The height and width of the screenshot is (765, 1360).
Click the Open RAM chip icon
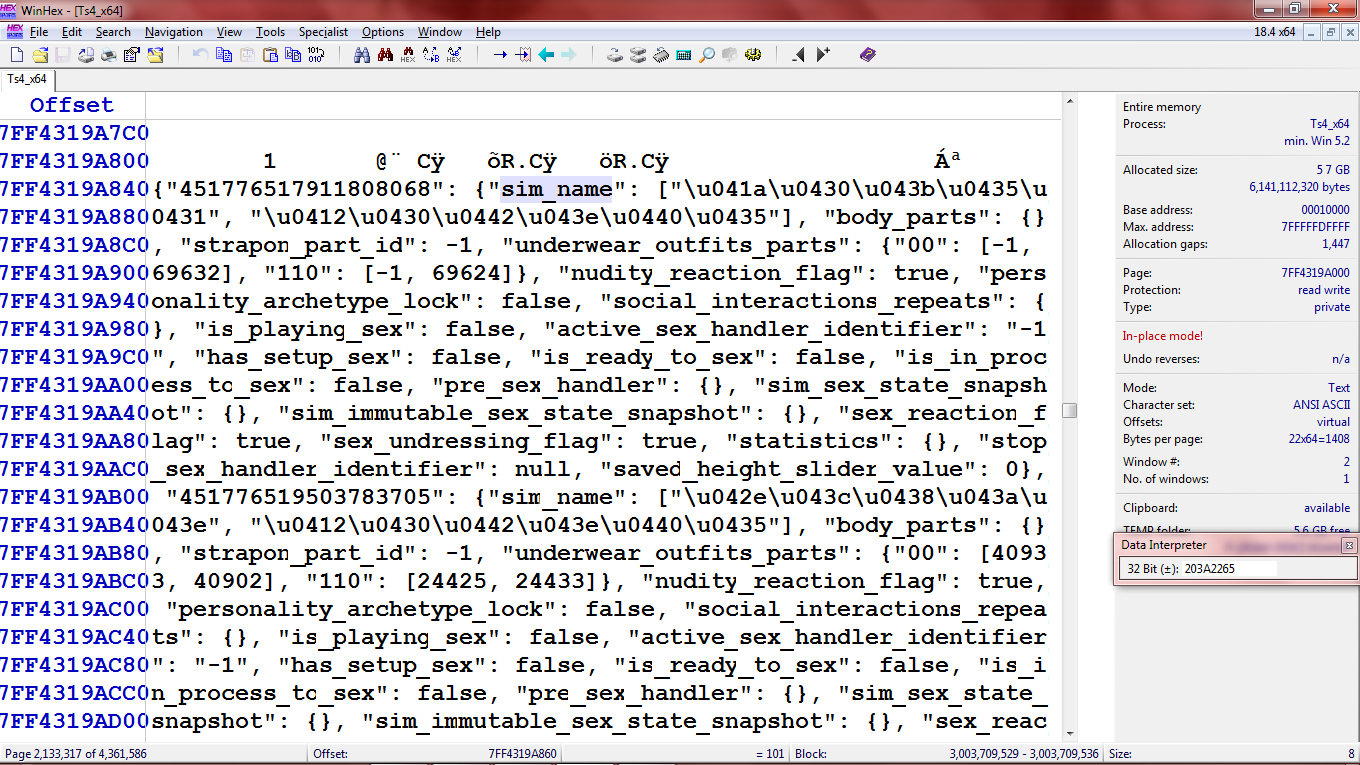pos(661,55)
